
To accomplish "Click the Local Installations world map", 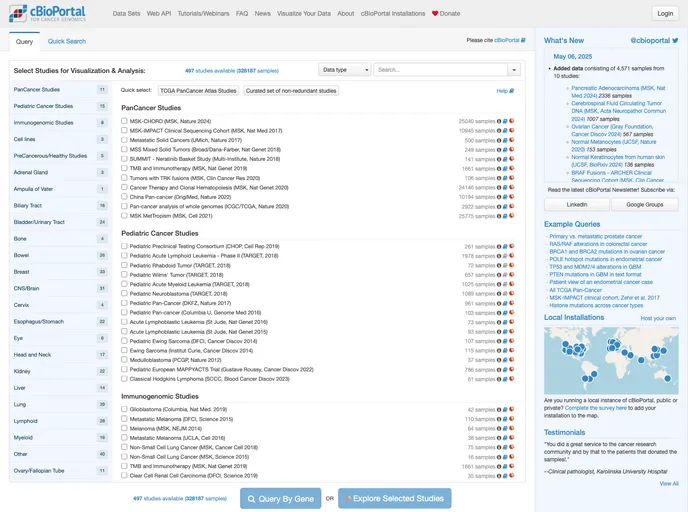I will pos(611,360).
